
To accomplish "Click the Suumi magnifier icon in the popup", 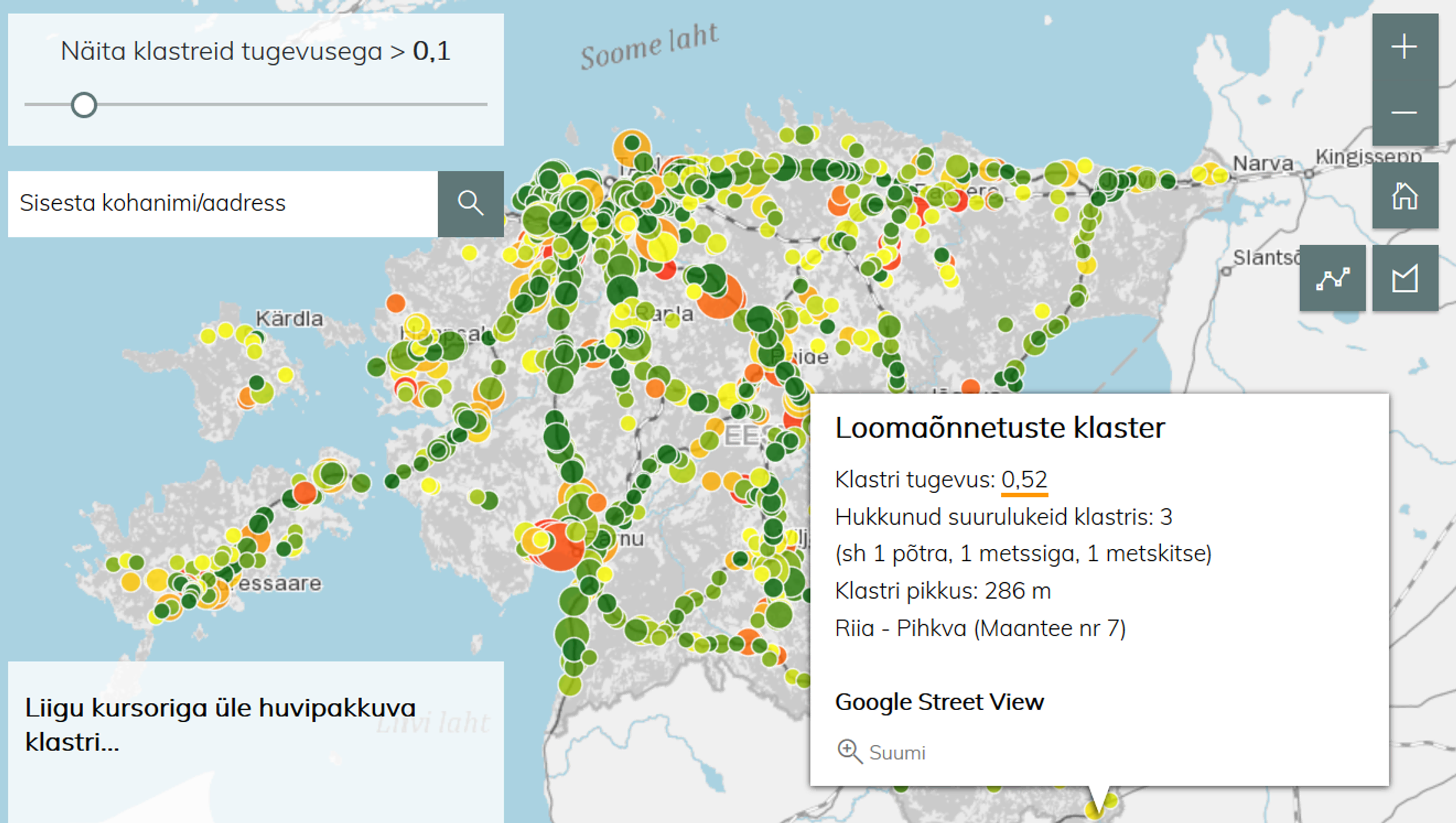I will tap(849, 752).
